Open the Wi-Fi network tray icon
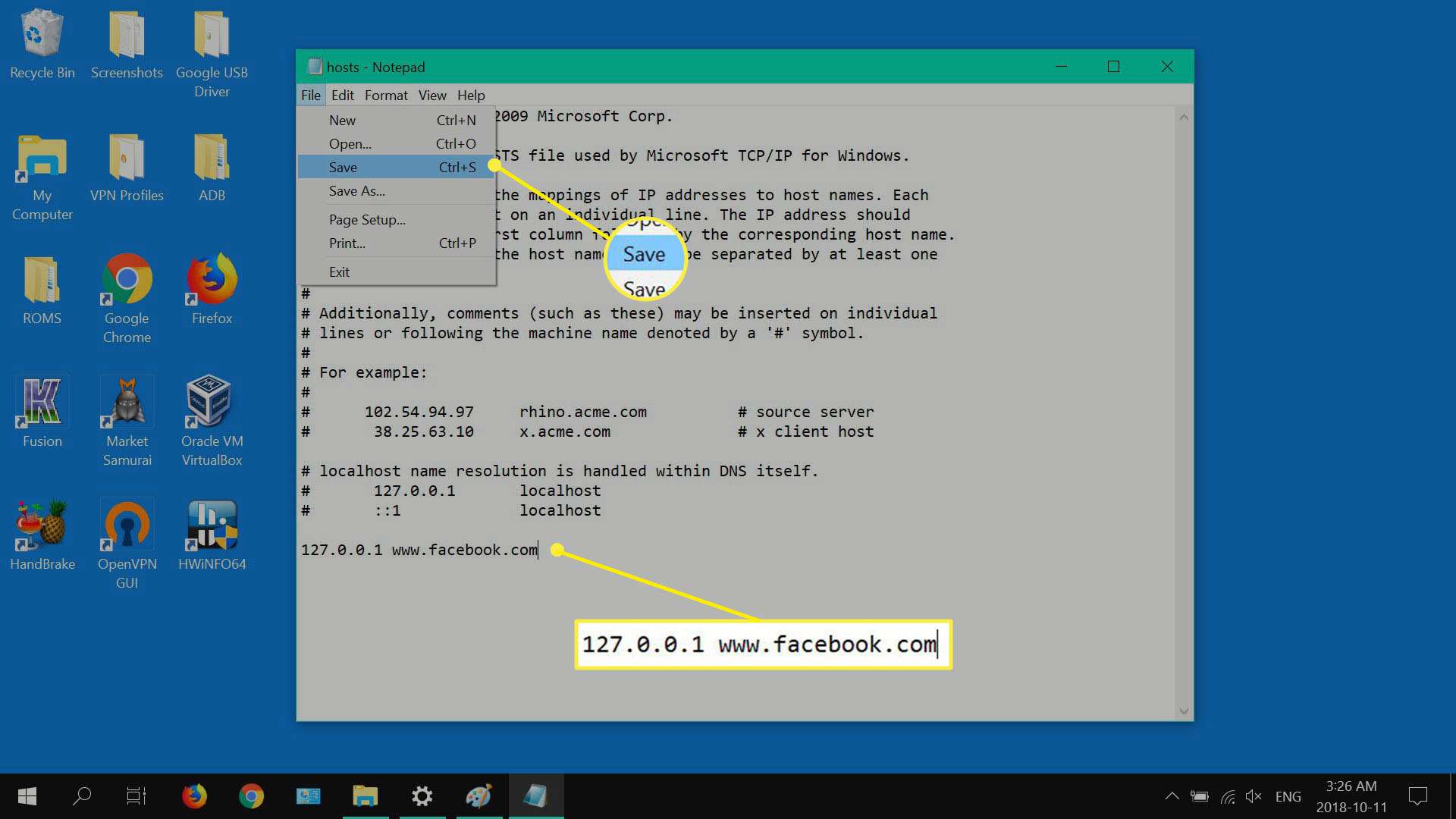1456x819 pixels. click(x=1228, y=796)
